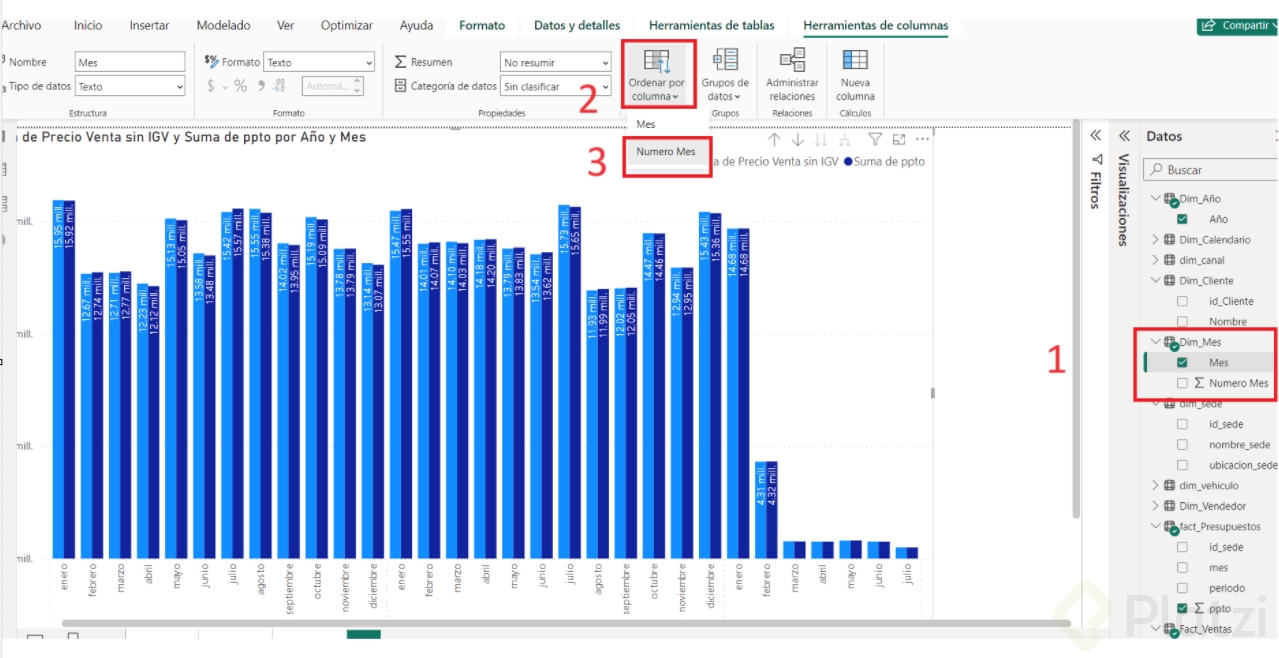
Task: Open the Ordenar por columna menu
Action: click(656, 74)
